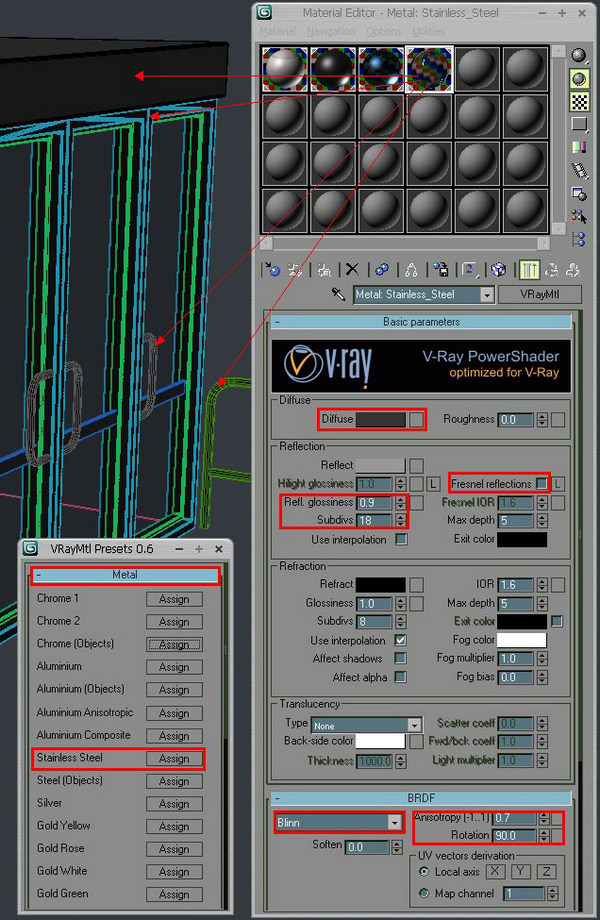Screen dimensions: 600x920
Task: Toggle Show Map in Viewport cube icon
Action: click(x=499, y=269)
